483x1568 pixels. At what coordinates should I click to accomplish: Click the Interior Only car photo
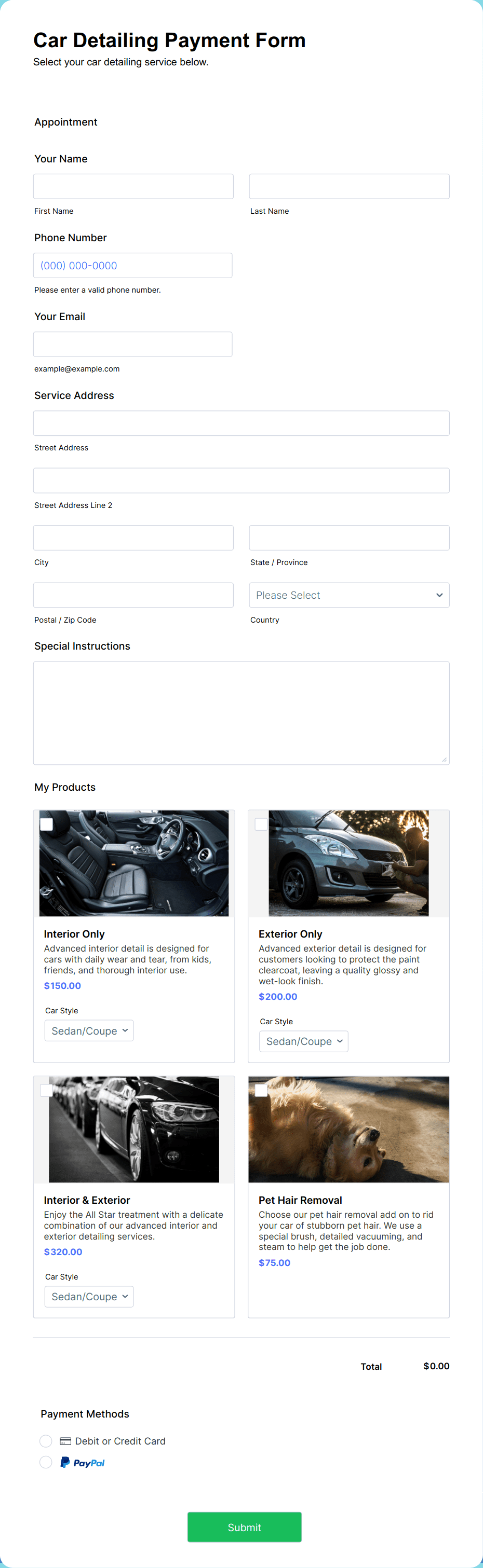(x=134, y=862)
